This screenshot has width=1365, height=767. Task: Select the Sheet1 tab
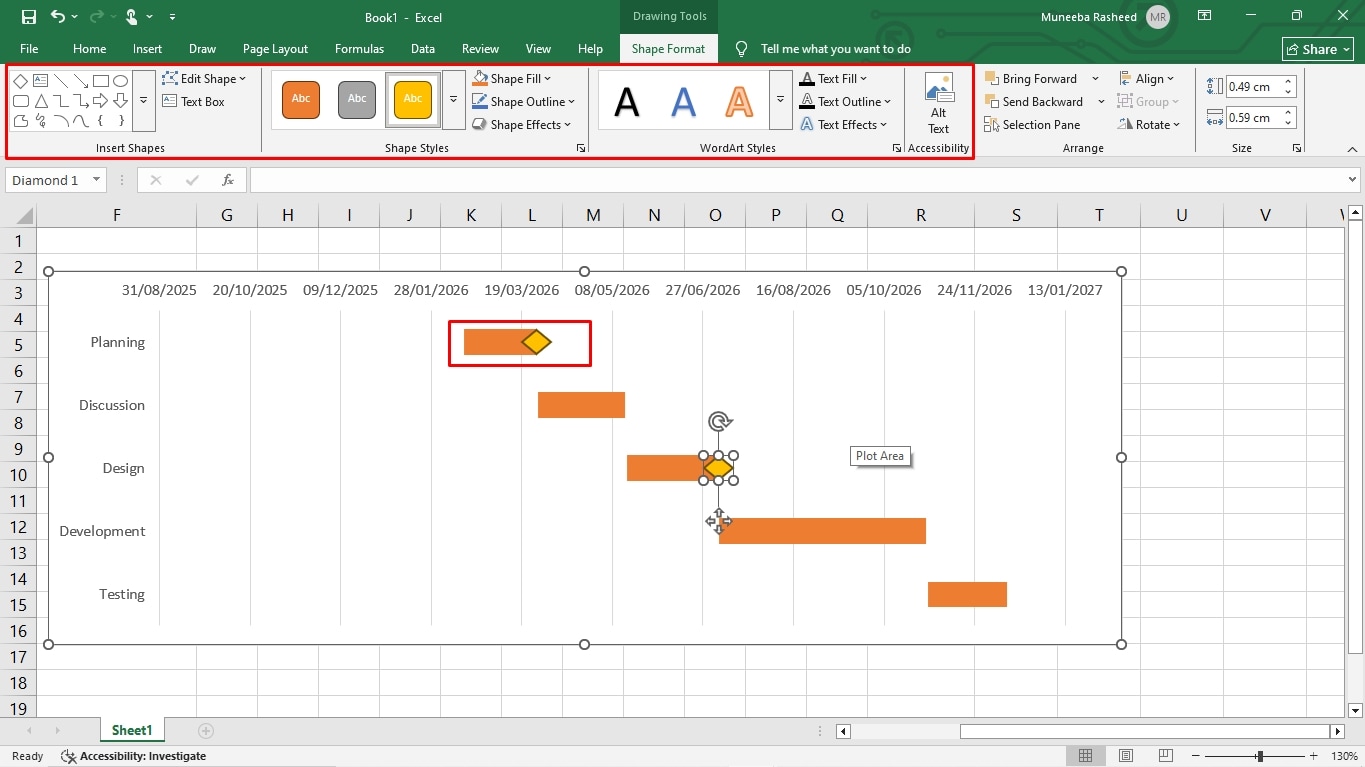[132, 731]
